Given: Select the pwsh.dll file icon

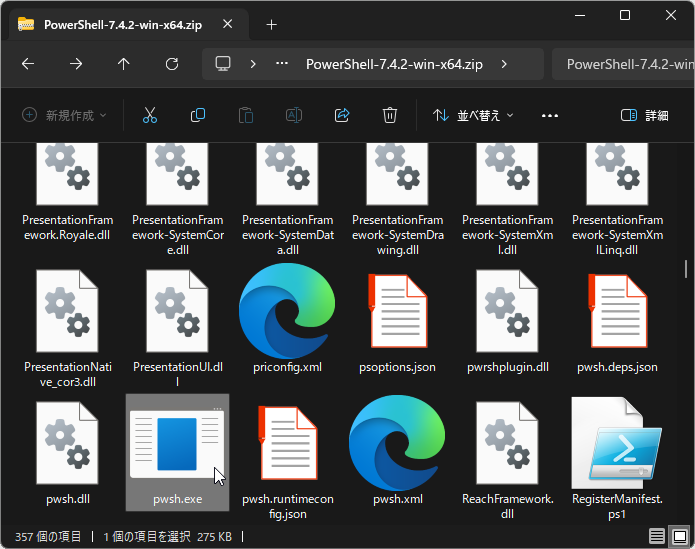Looking at the screenshot, I should 67,443.
